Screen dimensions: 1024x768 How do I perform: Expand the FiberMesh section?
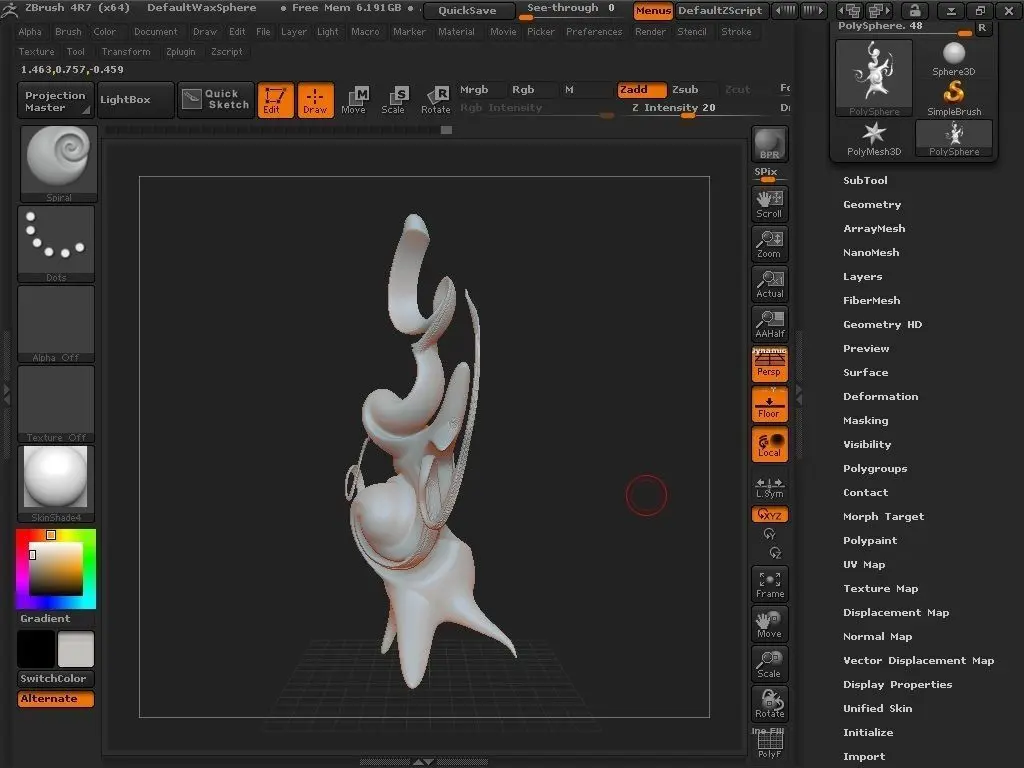(871, 300)
